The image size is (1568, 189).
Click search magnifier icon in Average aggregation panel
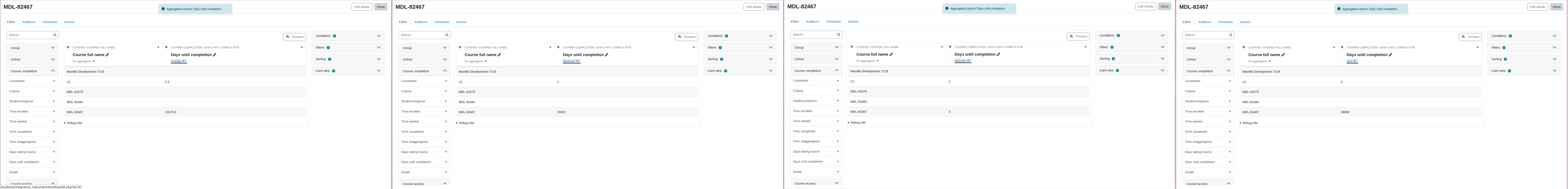click(x=55, y=35)
